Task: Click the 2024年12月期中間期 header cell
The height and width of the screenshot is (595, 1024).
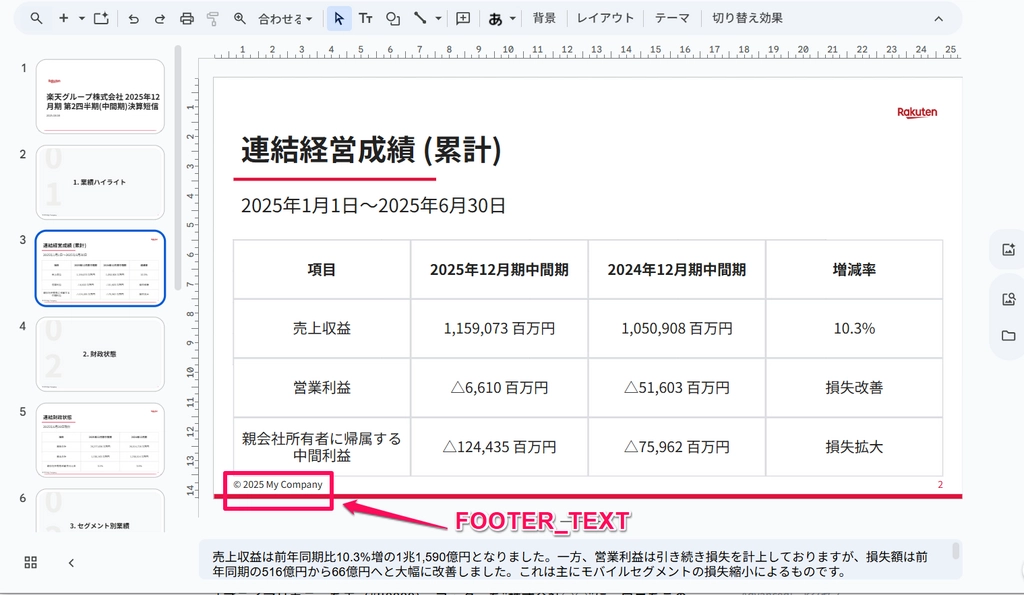Action: click(x=677, y=270)
